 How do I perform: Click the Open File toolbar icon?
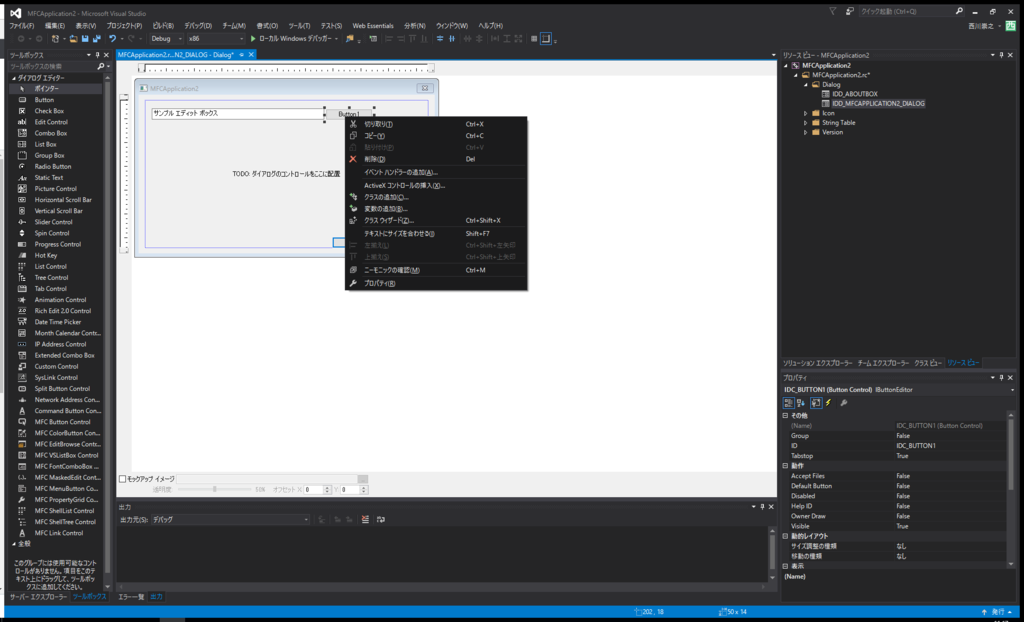tap(73, 39)
